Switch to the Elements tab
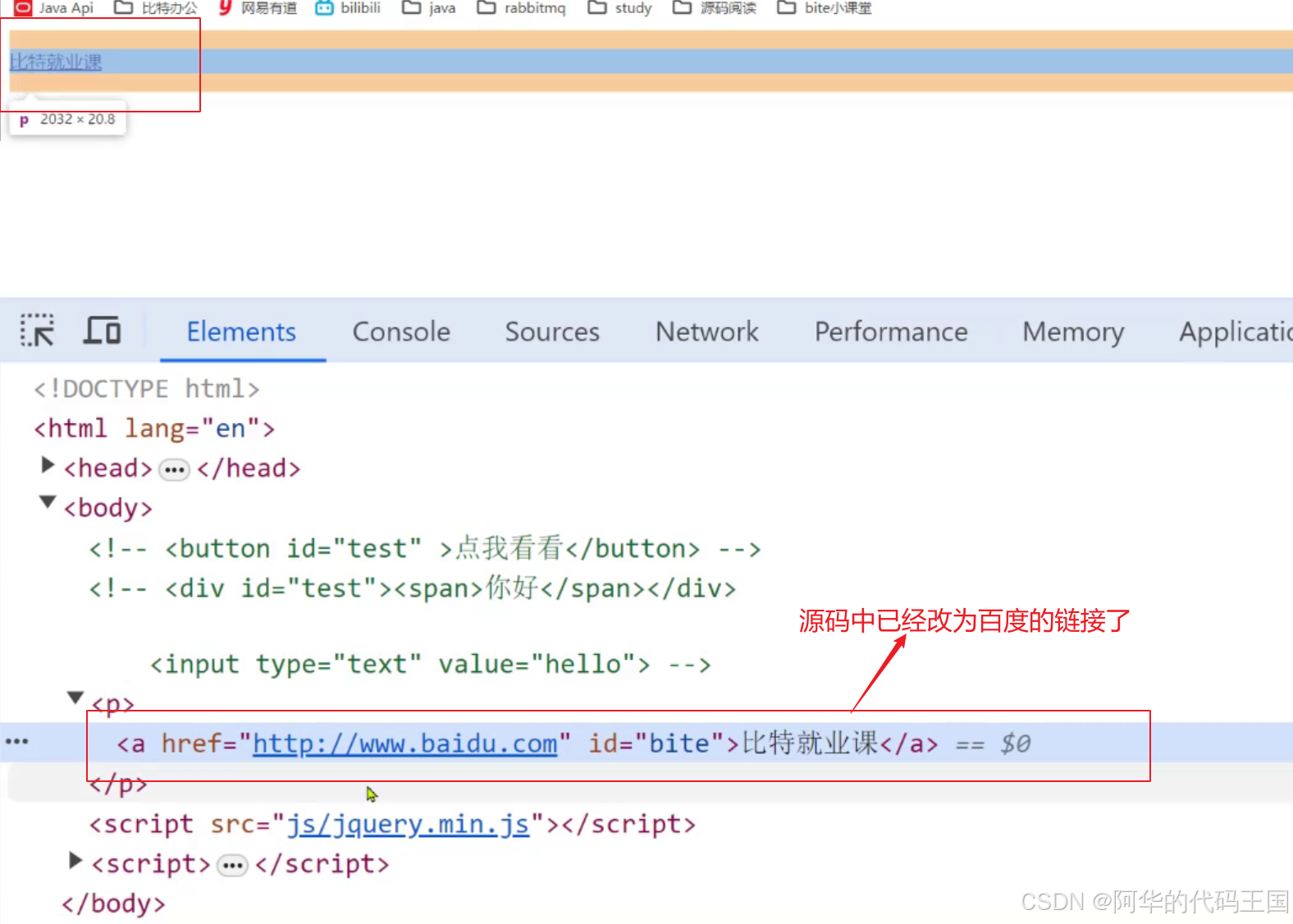The width and height of the screenshot is (1293, 924). click(x=241, y=332)
